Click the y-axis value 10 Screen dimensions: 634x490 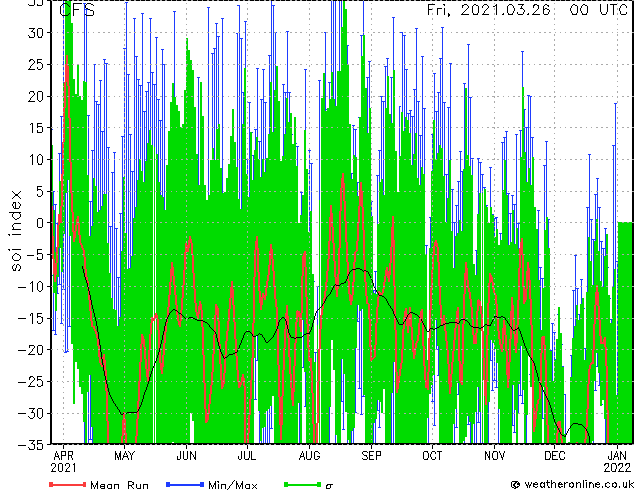(x=36, y=160)
